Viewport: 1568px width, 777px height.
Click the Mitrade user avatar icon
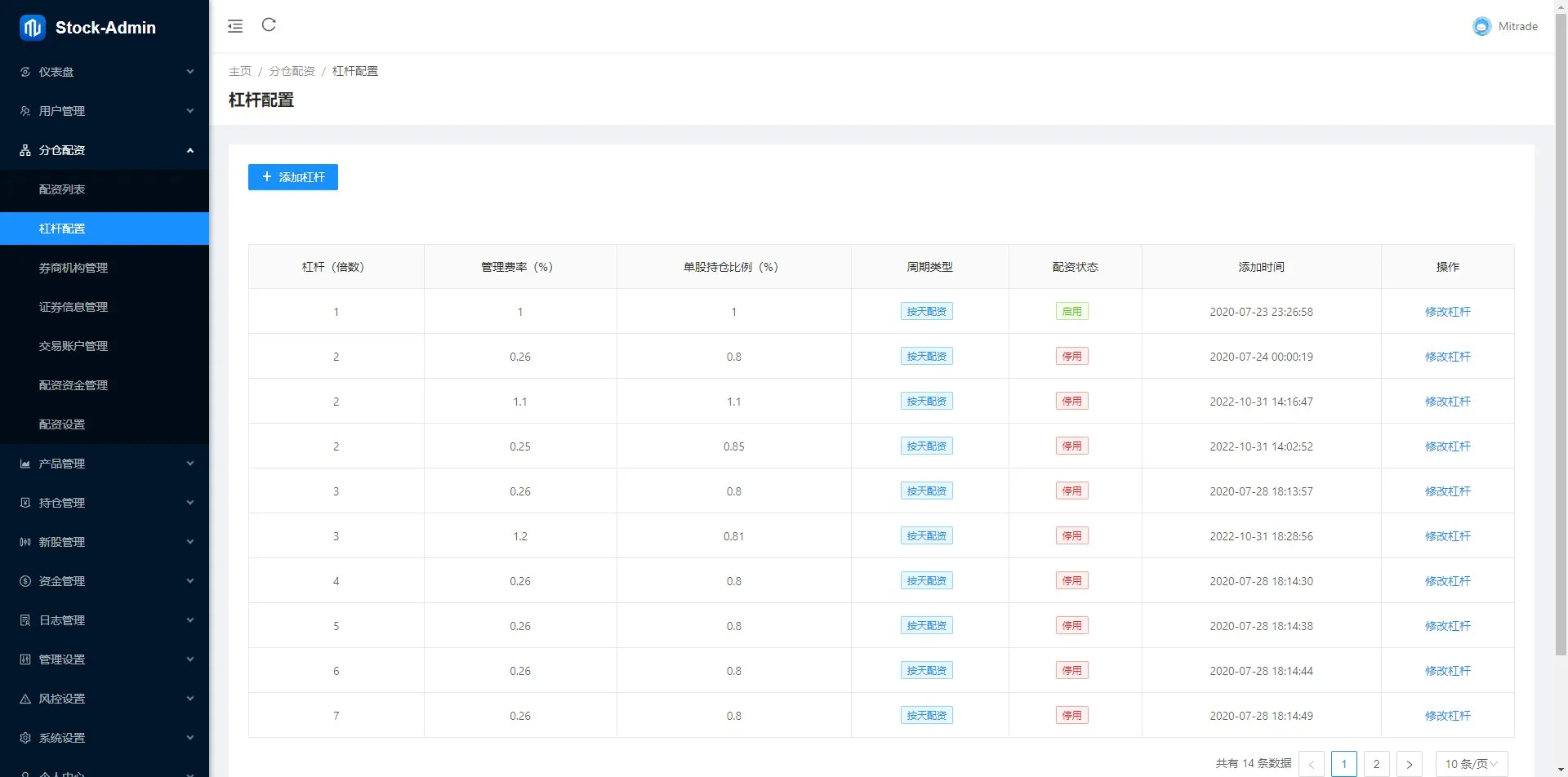point(1481,27)
